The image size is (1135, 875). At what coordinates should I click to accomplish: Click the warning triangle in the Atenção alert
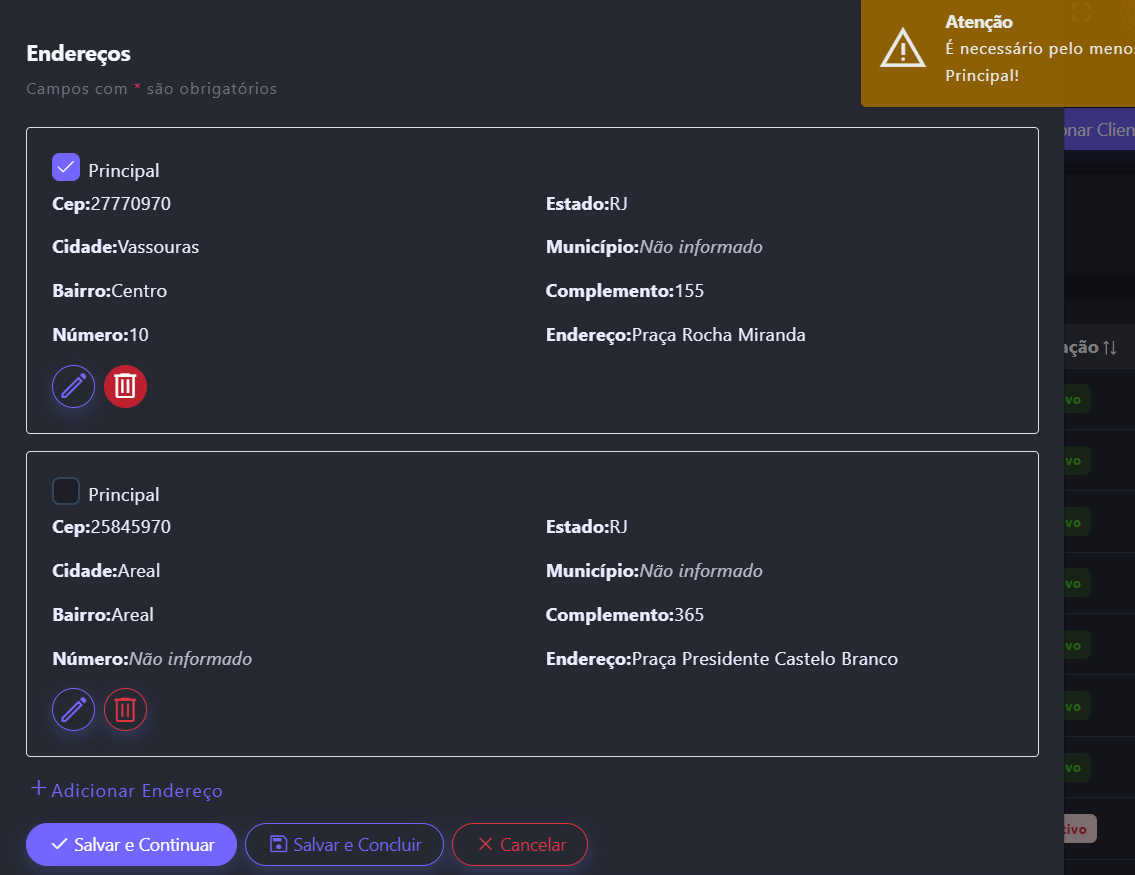point(902,48)
